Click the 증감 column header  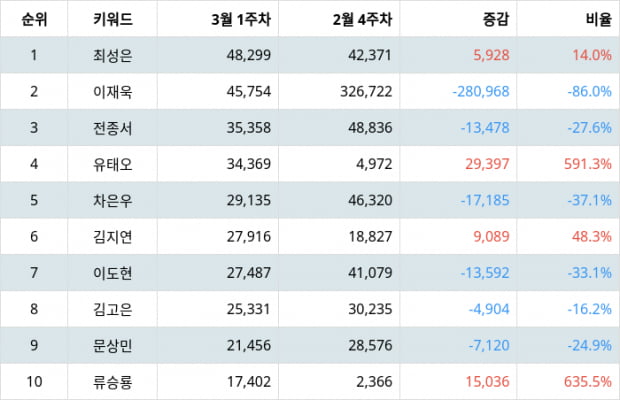(x=496, y=19)
